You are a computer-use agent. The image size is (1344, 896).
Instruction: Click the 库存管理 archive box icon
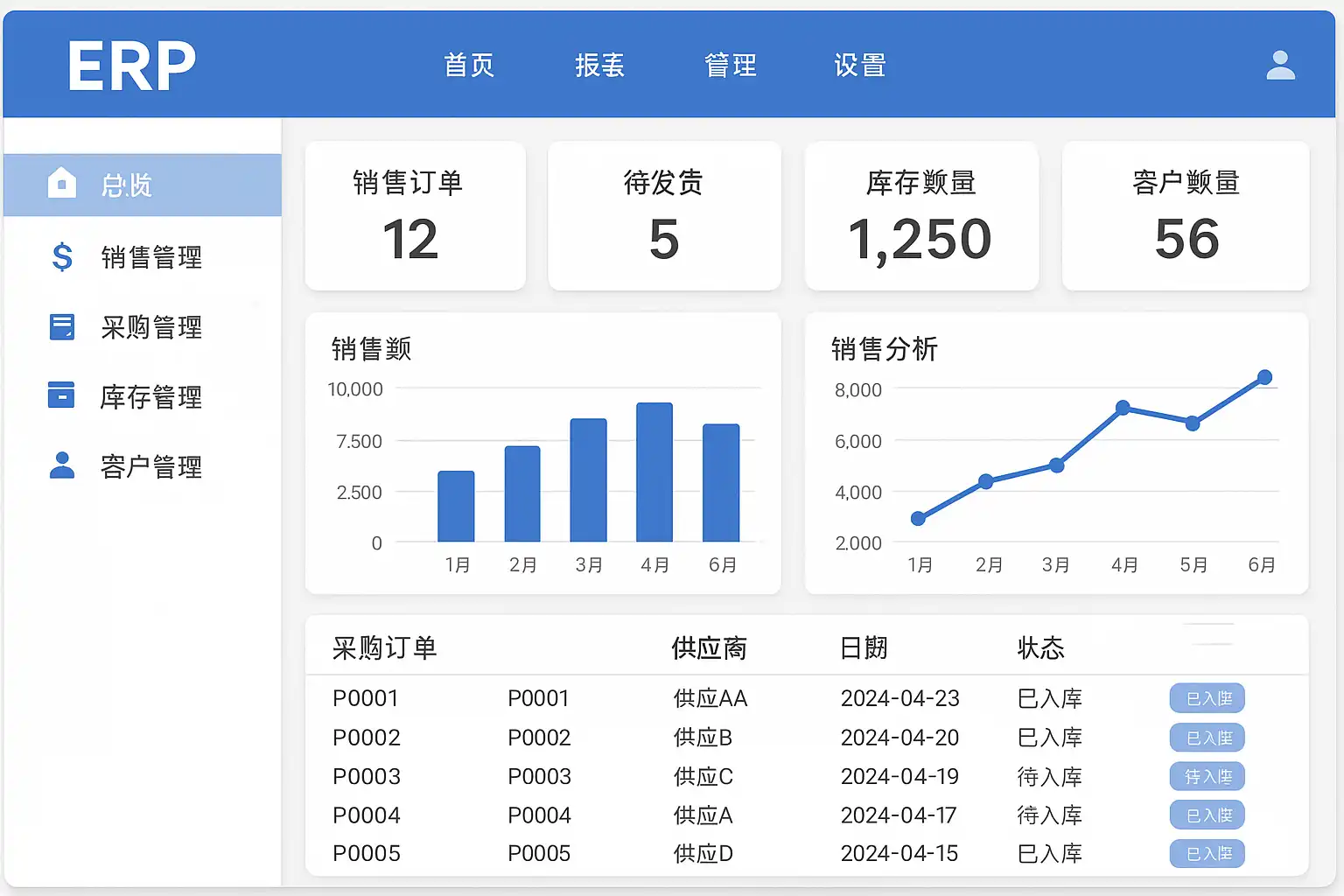[x=61, y=395]
